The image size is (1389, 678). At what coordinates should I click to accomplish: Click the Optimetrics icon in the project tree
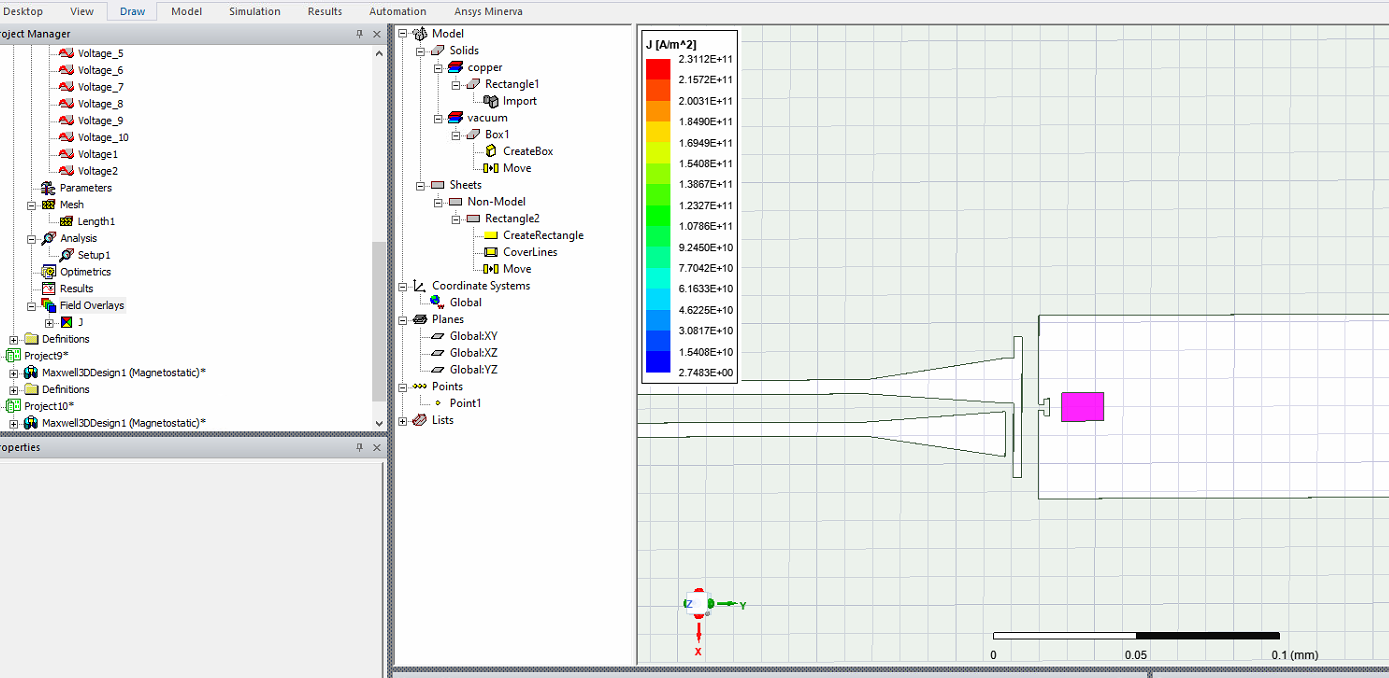click(48, 272)
